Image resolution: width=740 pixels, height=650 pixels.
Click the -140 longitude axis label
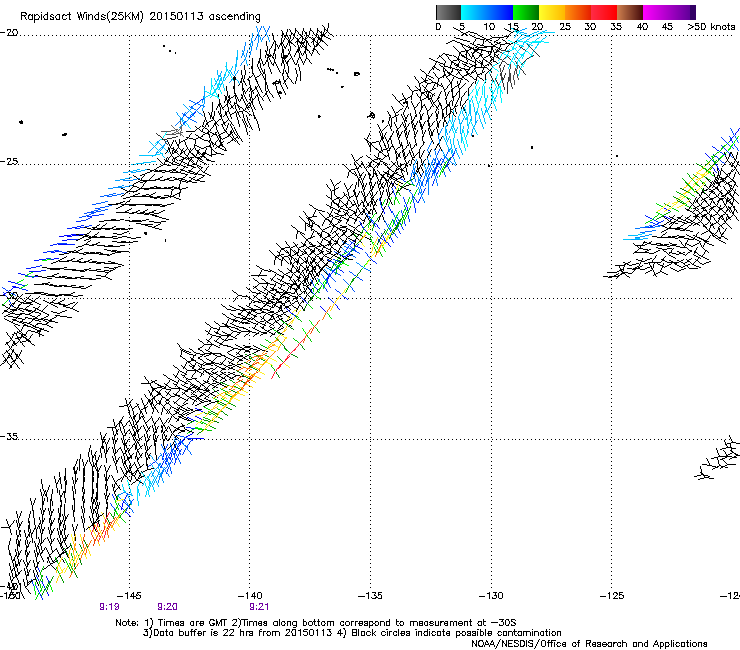pyautogui.click(x=250, y=596)
